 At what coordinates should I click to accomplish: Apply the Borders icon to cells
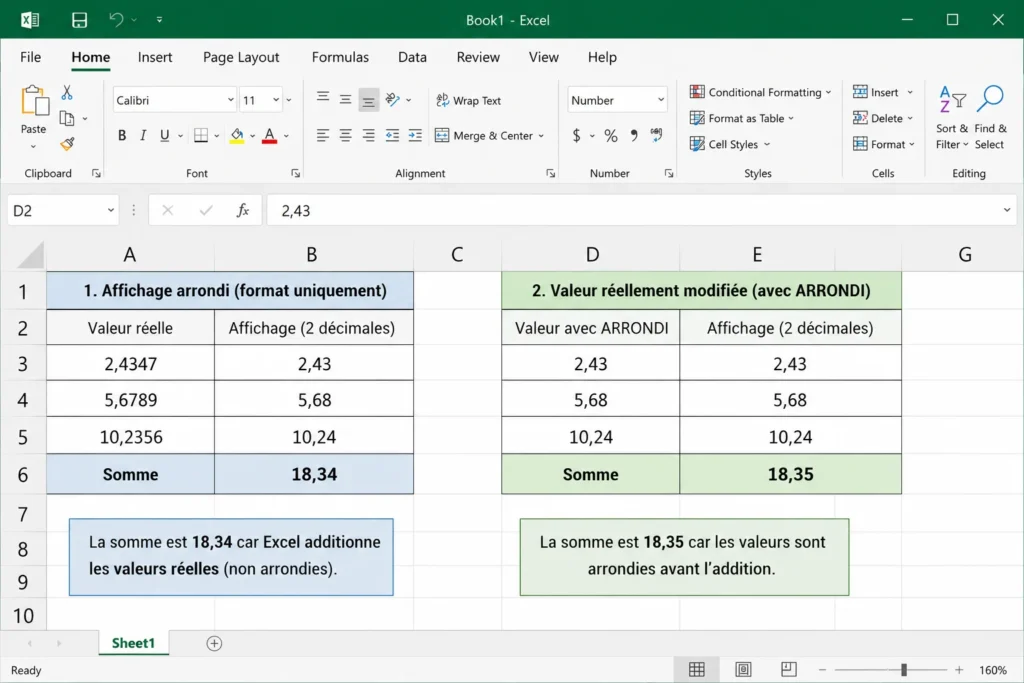coord(201,135)
